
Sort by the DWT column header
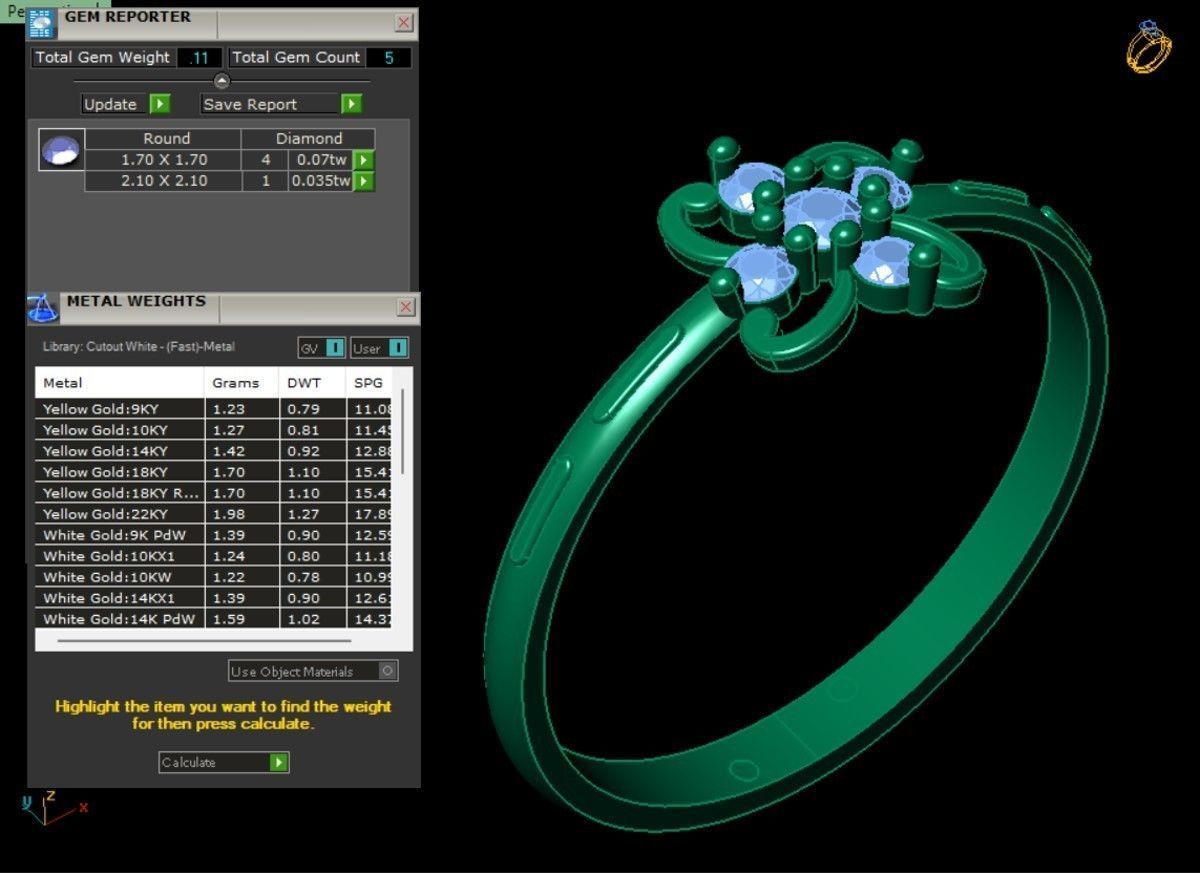pos(312,383)
